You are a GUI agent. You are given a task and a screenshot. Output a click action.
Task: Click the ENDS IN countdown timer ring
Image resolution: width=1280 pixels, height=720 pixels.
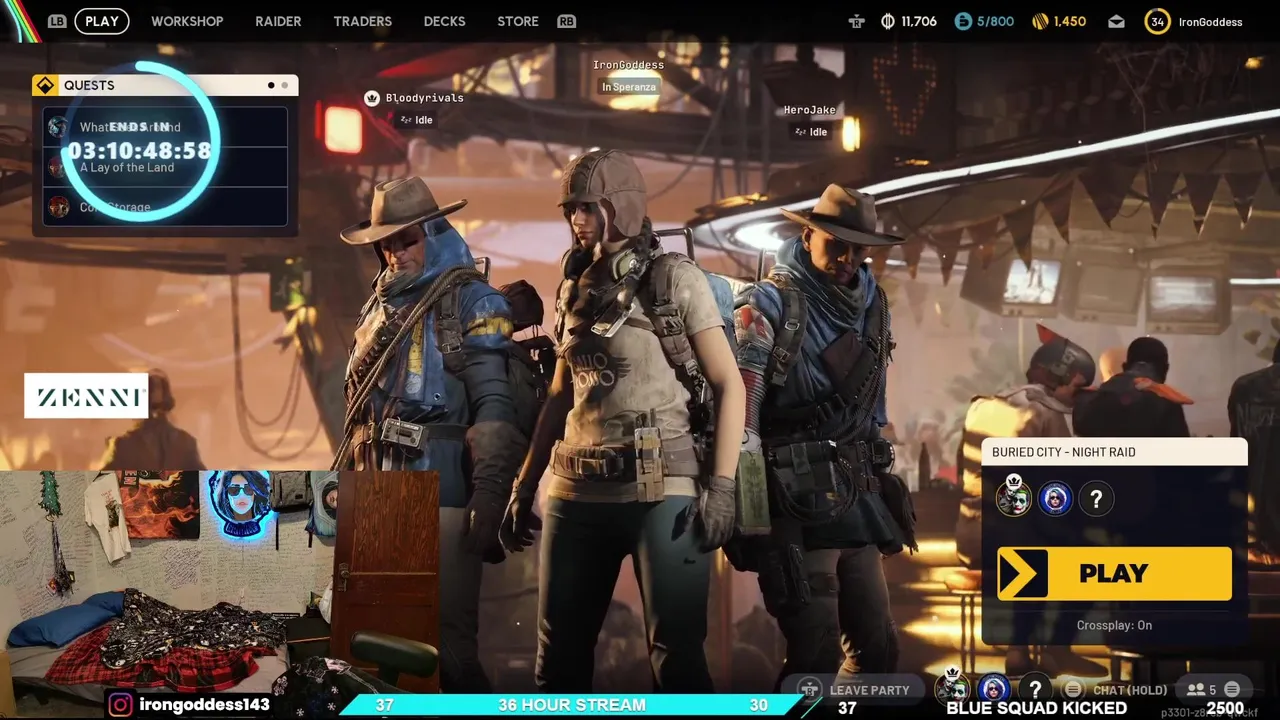(141, 142)
